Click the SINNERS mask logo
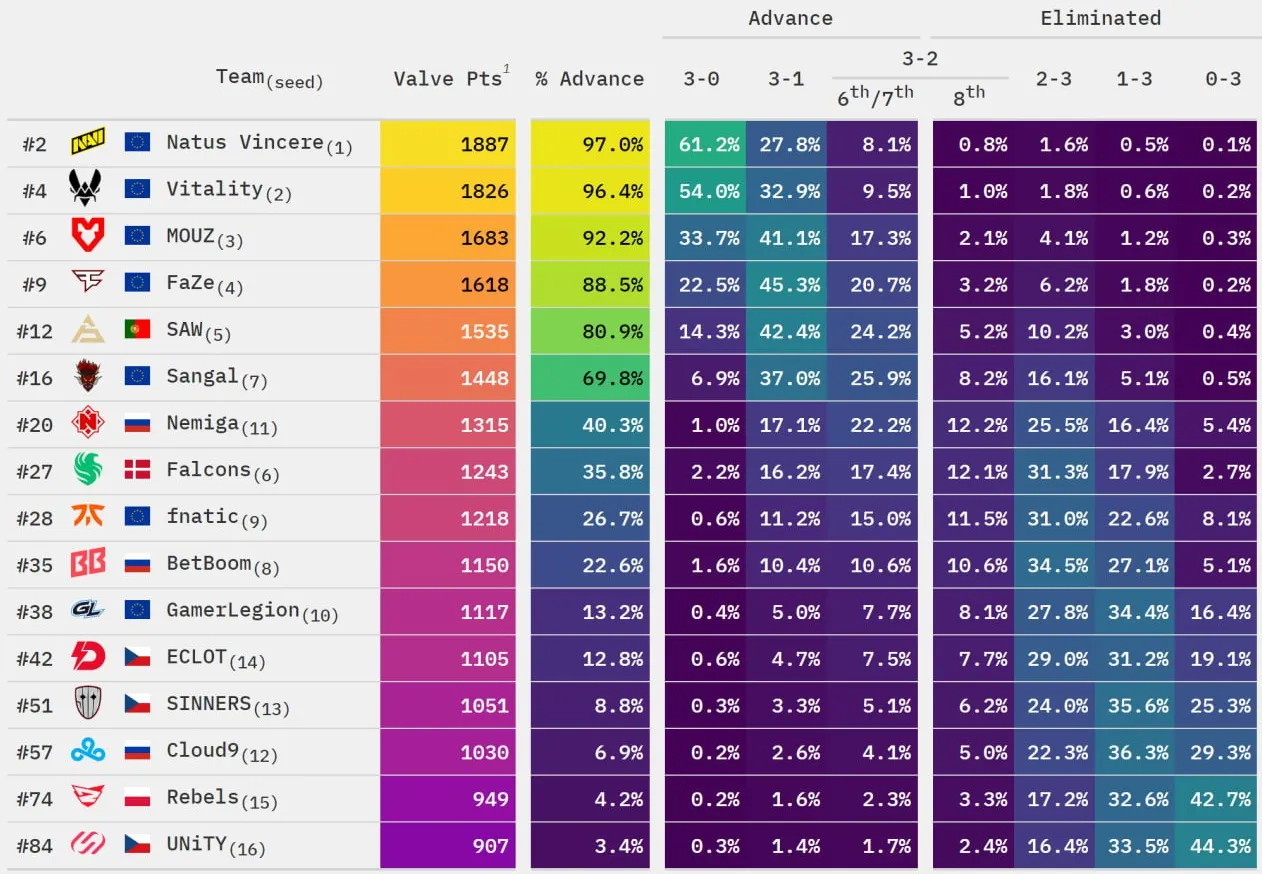This screenshot has height=874, width=1262. tap(88, 704)
